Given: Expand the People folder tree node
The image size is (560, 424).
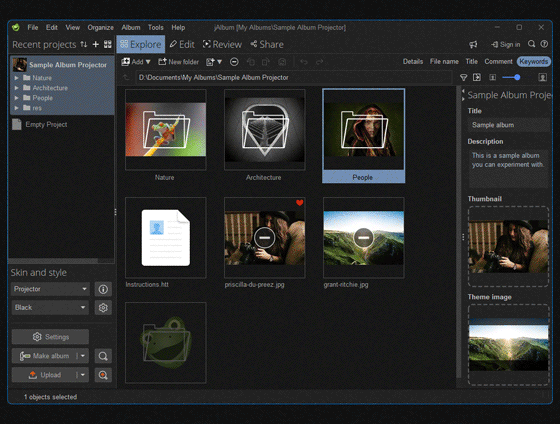Looking at the screenshot, I should coord(16,98).
